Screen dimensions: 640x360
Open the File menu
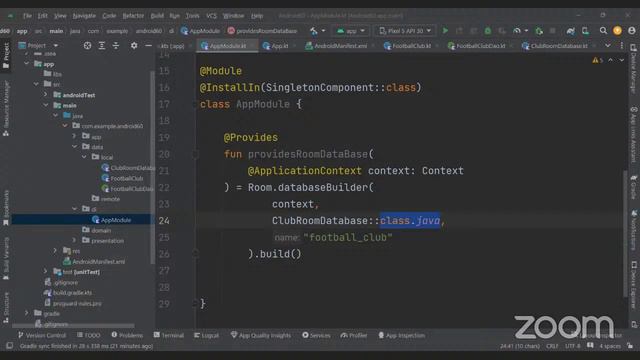point(27,16)
